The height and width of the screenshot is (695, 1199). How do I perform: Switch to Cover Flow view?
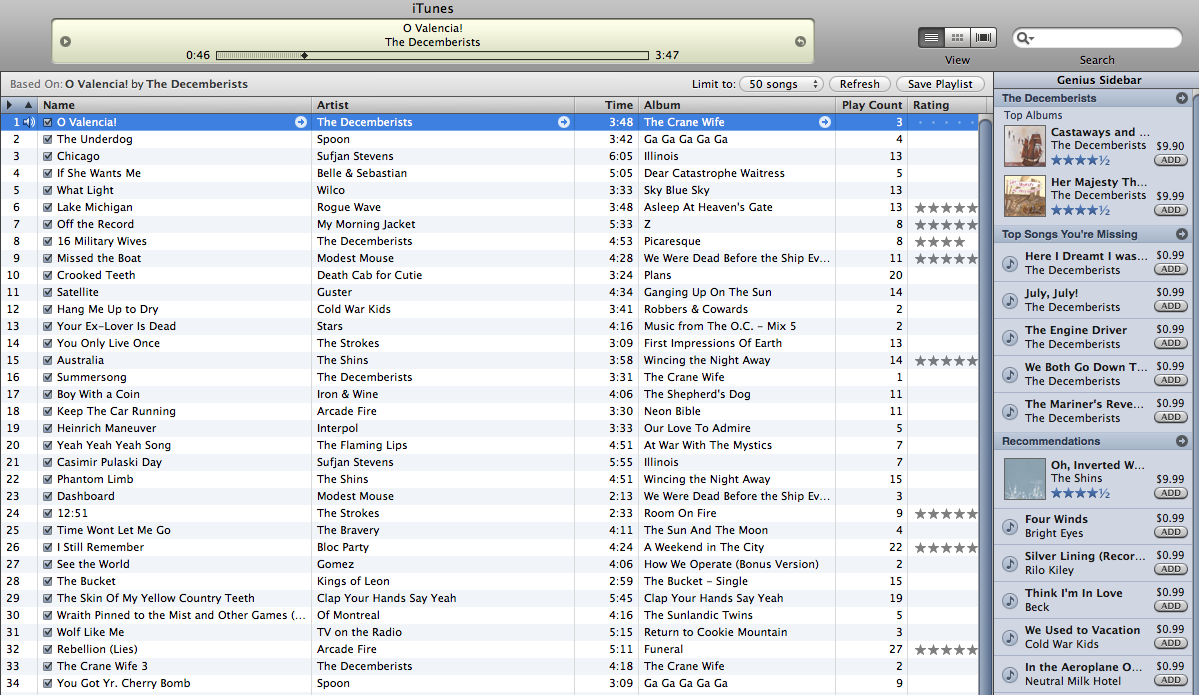click(x=983, y=37)
